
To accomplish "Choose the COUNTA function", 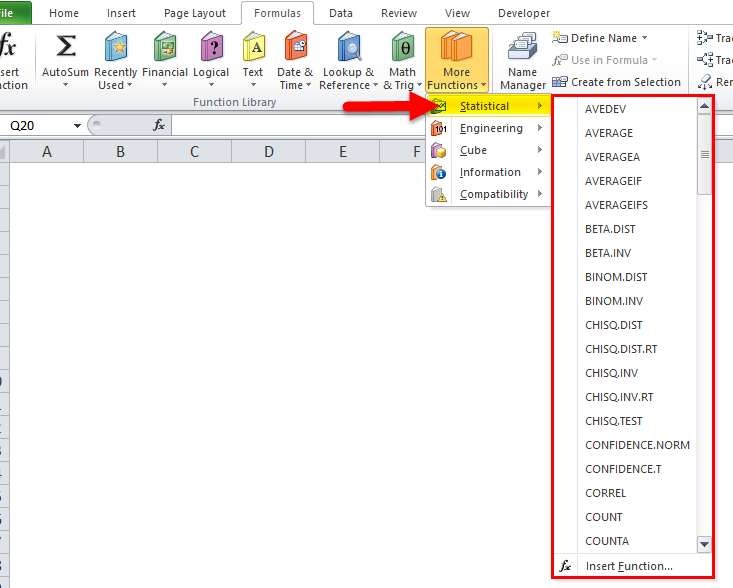I will [607, 541].
